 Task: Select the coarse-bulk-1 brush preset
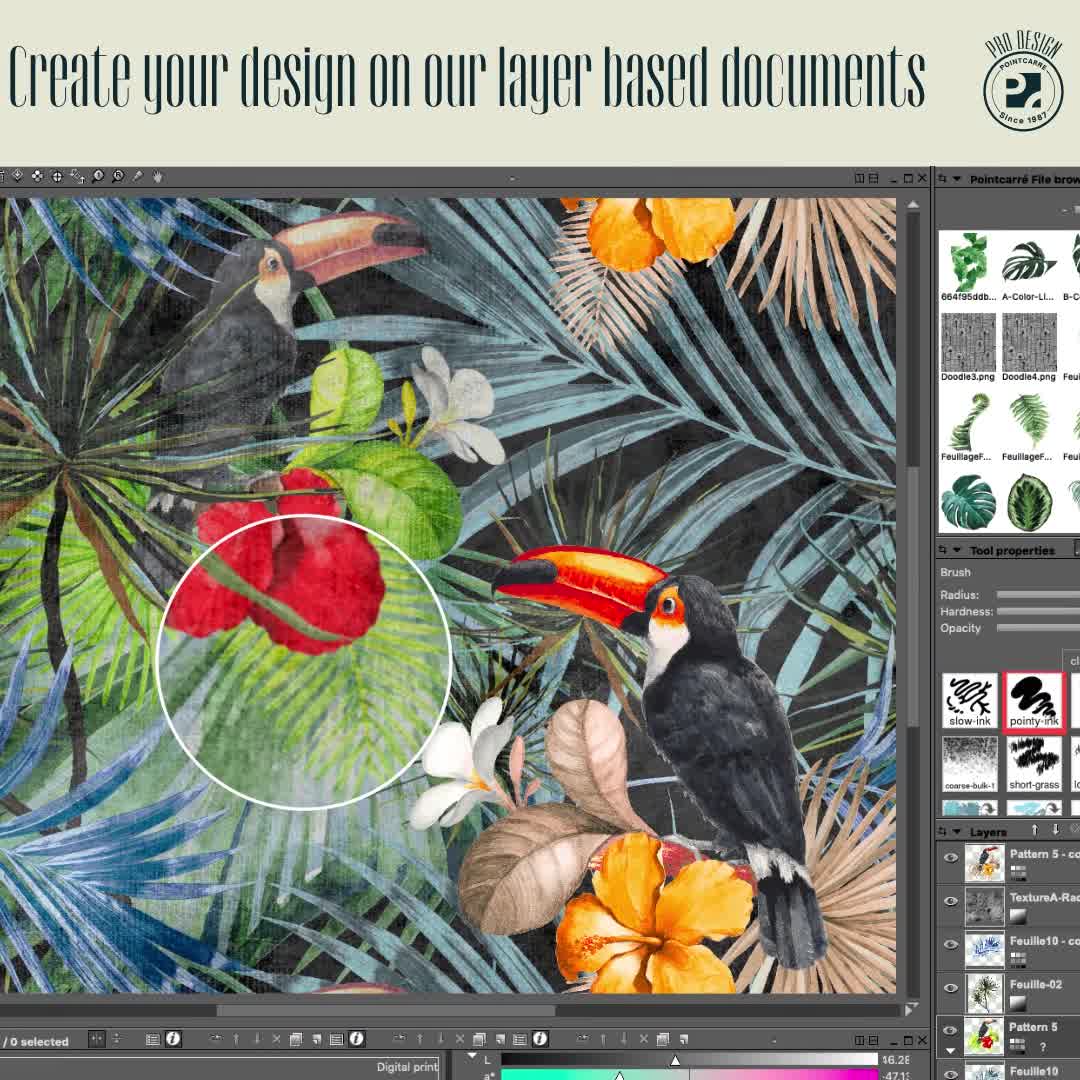[970, 765]
